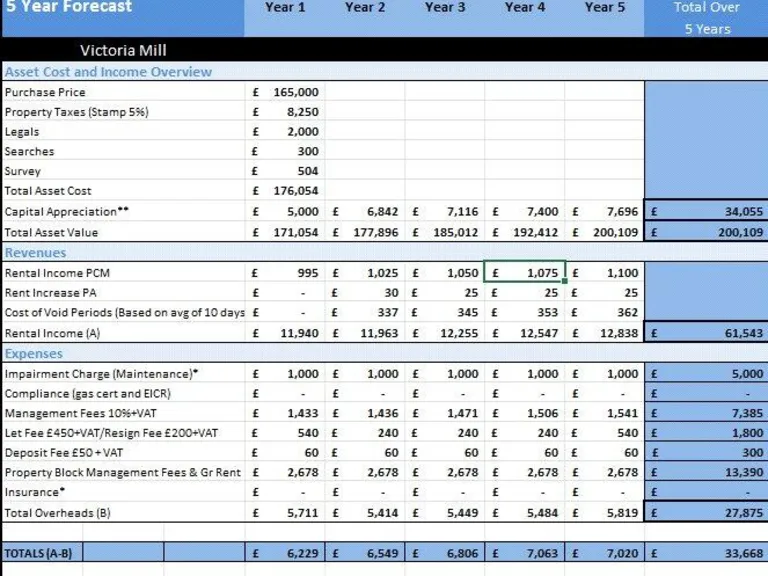This screenshot has height=576, width=768.
Task: Click the Total Asset Cost value 176,054
Action: tap(285, 191)
